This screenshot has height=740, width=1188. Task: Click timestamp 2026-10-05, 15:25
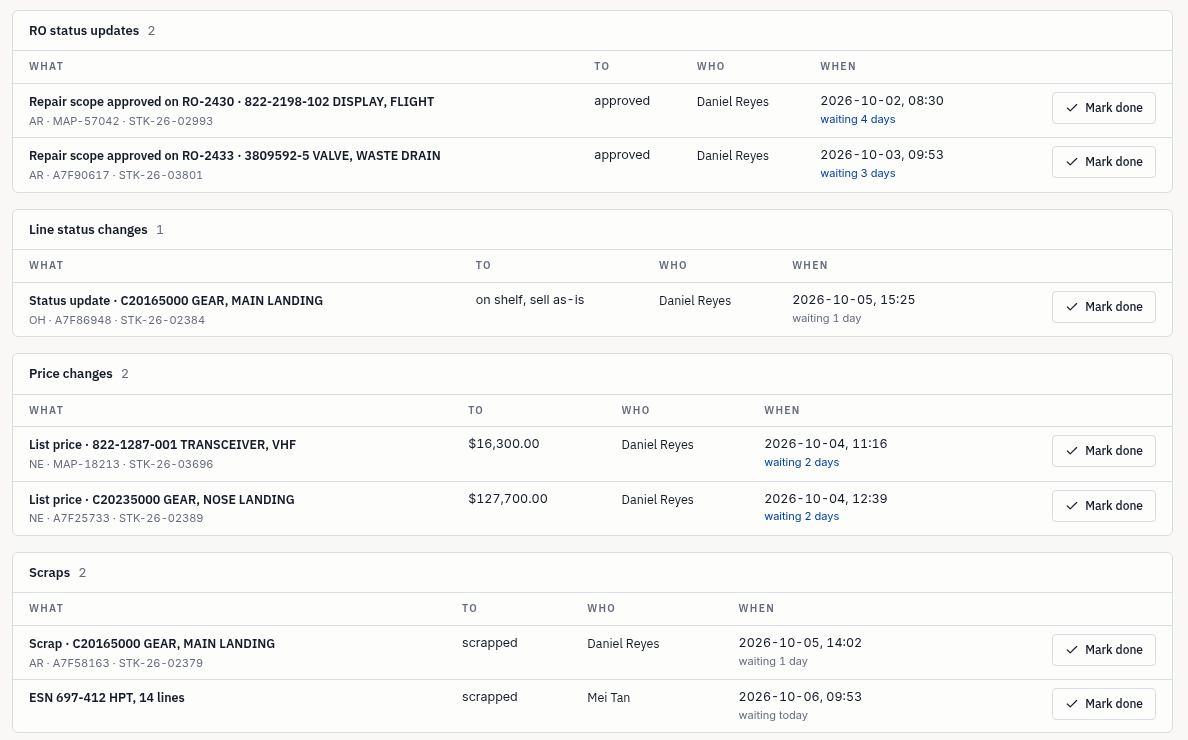854,300
